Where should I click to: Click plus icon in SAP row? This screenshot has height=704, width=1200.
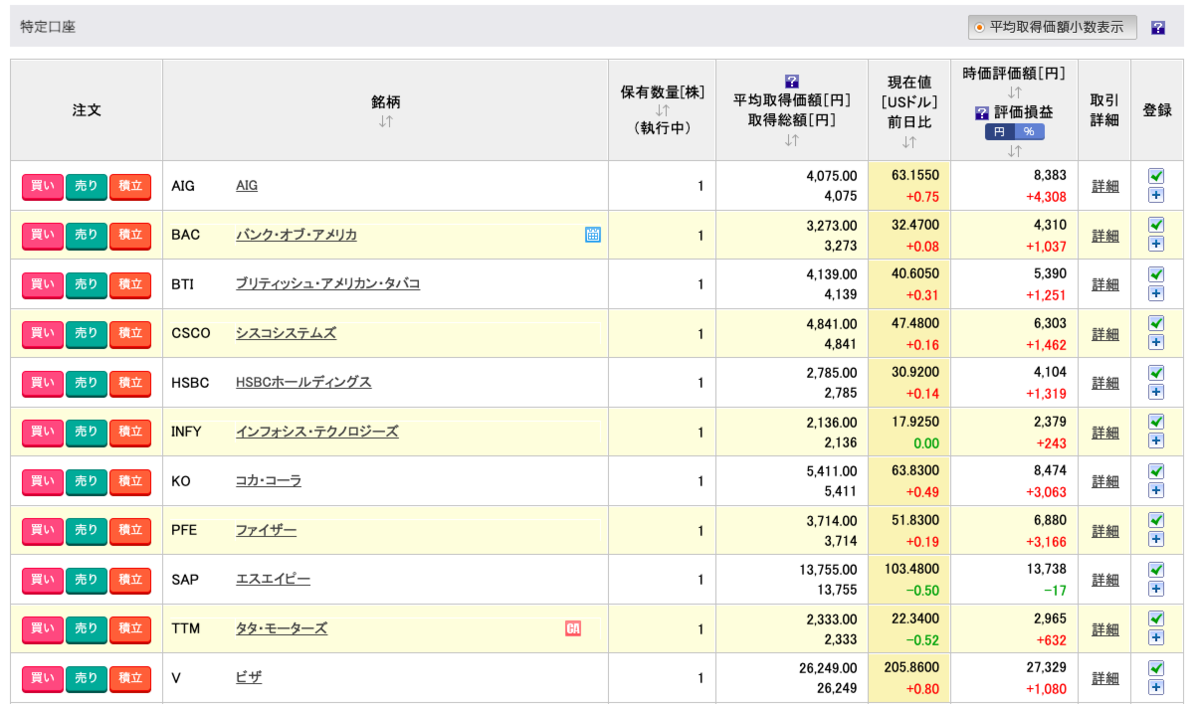[x=1156, y=588]
